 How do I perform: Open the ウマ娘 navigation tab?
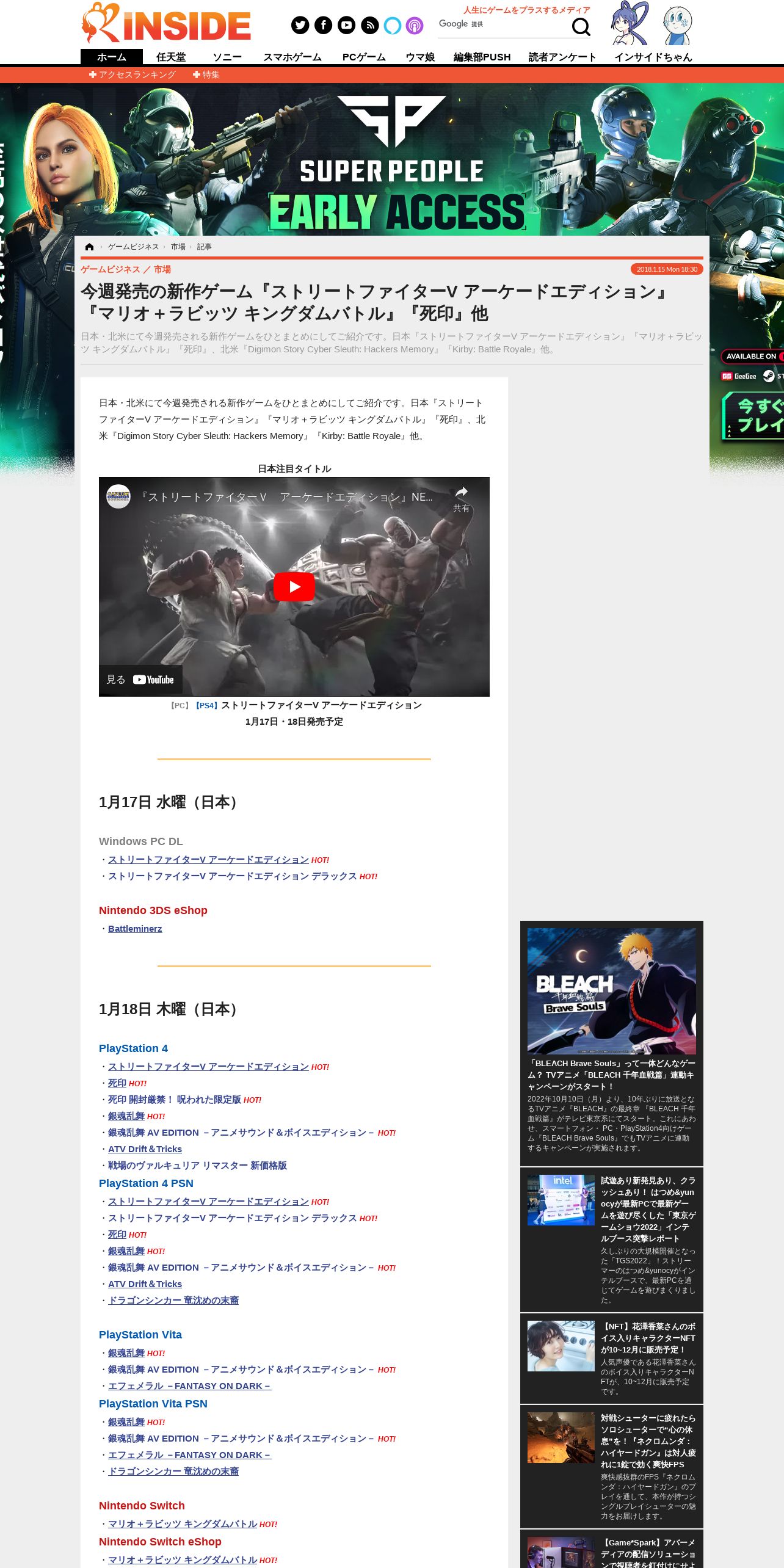pos(420,57)
